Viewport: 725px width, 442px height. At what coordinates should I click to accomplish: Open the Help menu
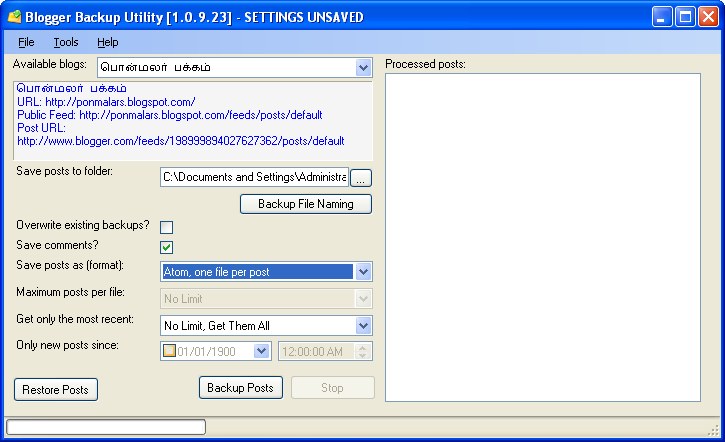[107, 42]
